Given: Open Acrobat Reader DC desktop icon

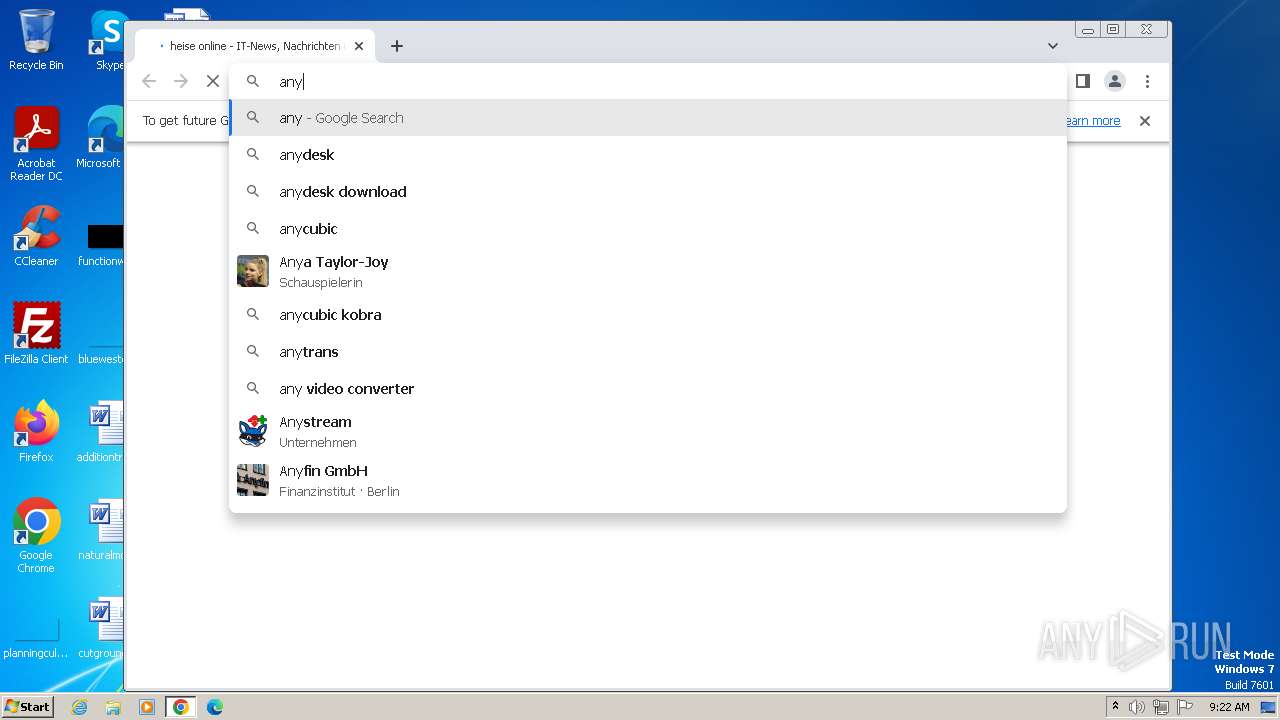Looking at the screenshot, I should click(36, 144).
